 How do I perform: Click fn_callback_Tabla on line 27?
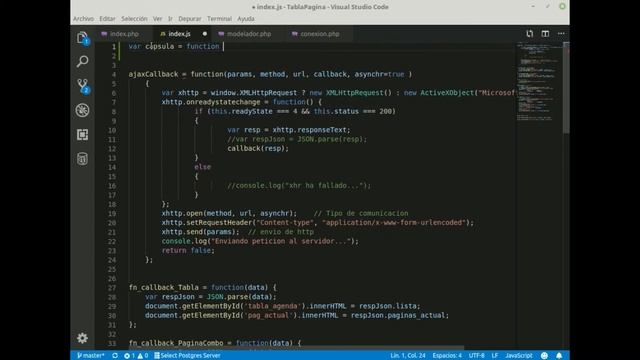click(x=164, y=288)
